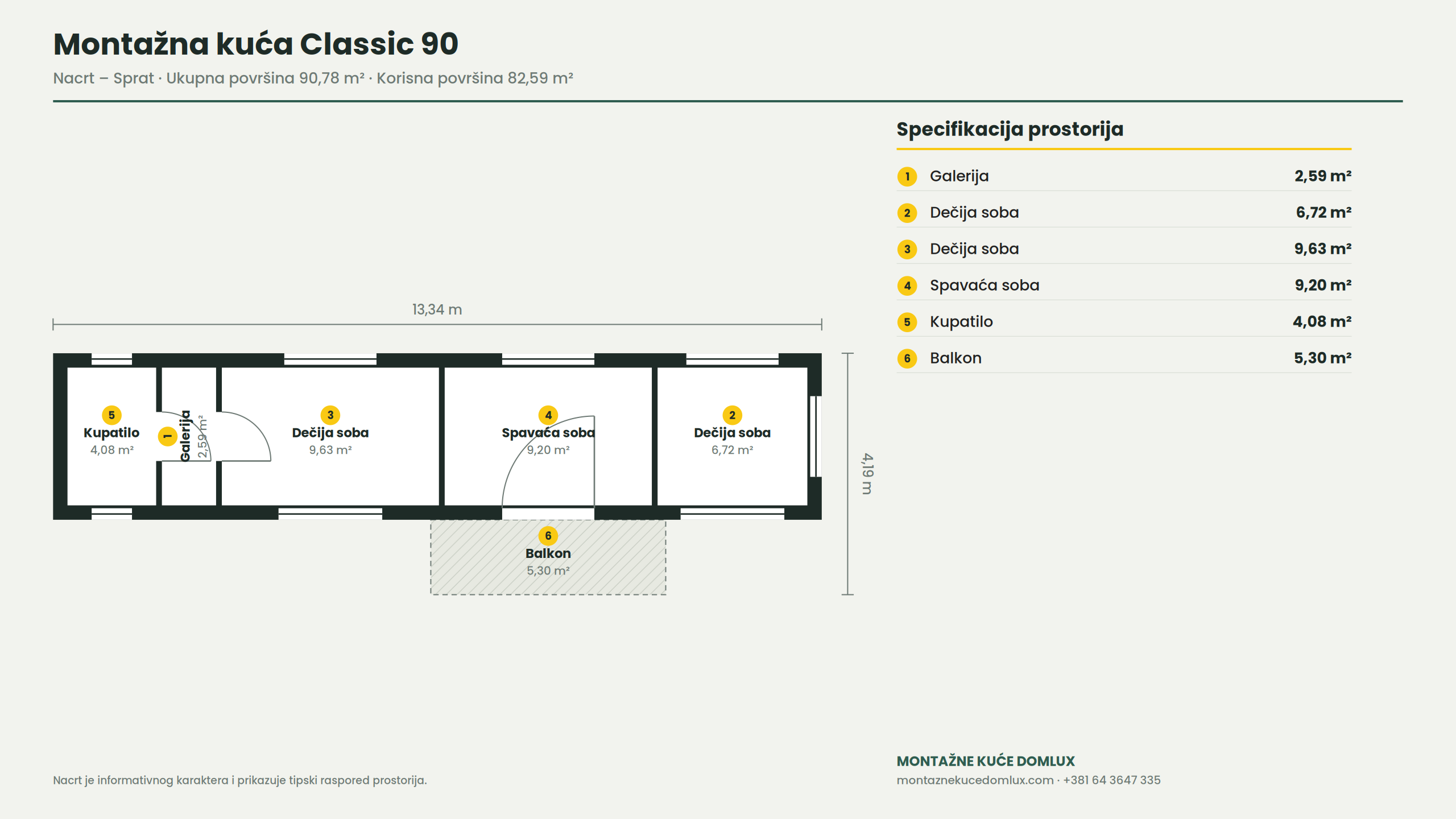Click the subtitle text 'Ukupna površina 90,78 m²'
This screenshot has height=819, width=1456.
[x=265, y=78]
